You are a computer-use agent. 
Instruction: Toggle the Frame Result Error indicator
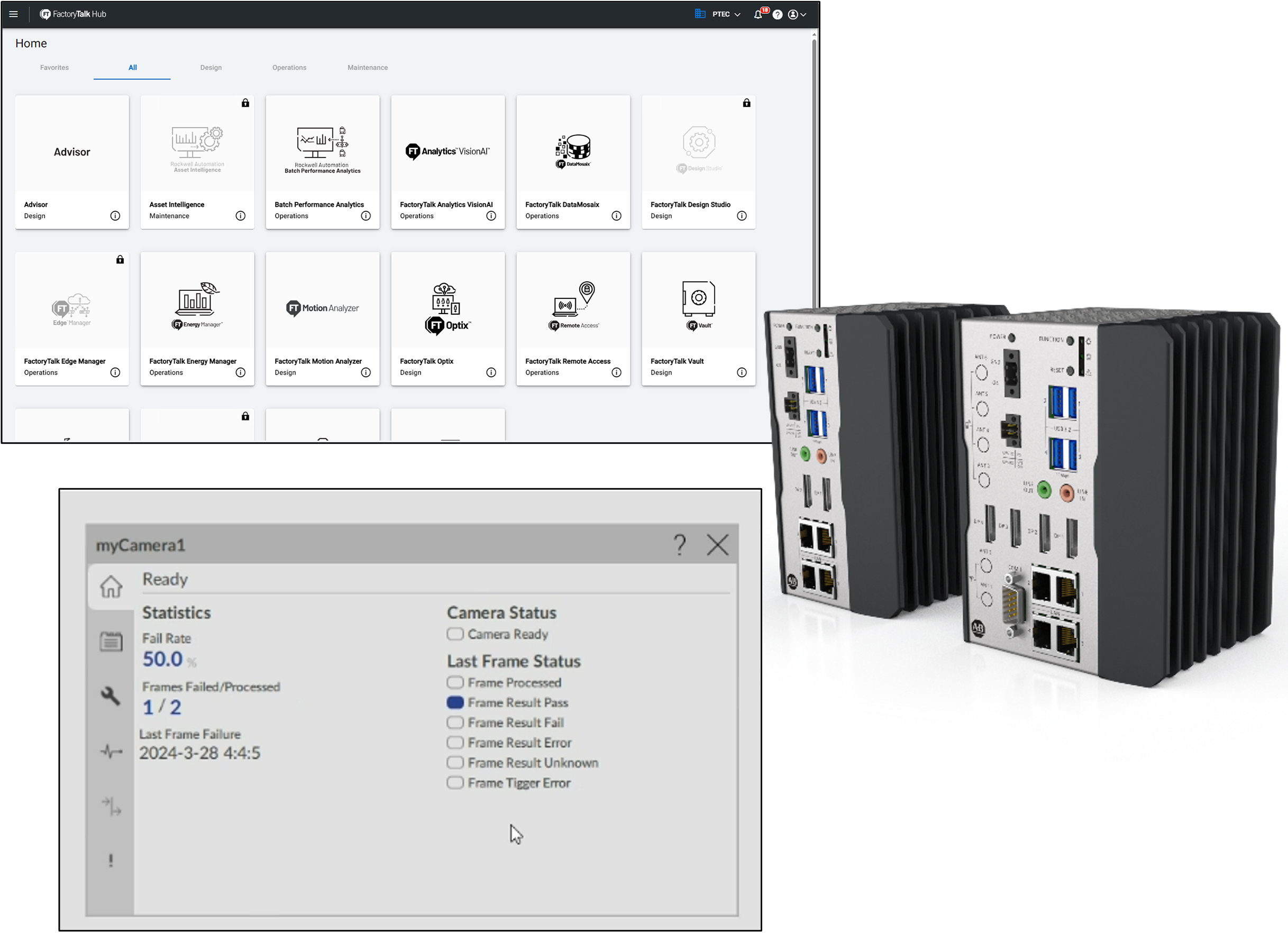pos(455,743)
